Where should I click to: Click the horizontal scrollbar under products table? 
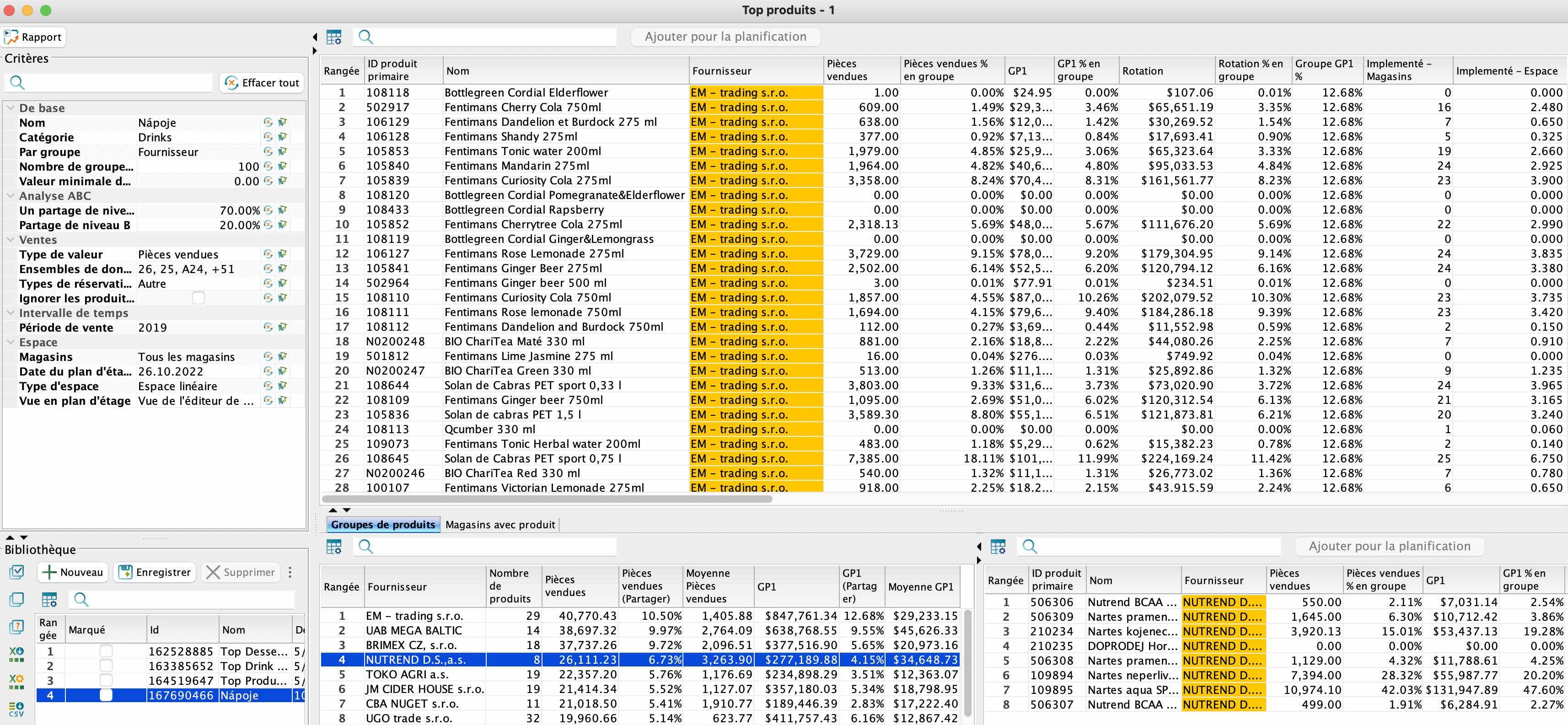pos(548,499)
